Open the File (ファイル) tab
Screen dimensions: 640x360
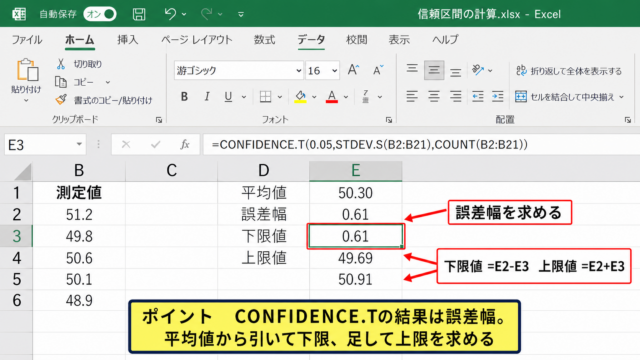coord(27,40)
